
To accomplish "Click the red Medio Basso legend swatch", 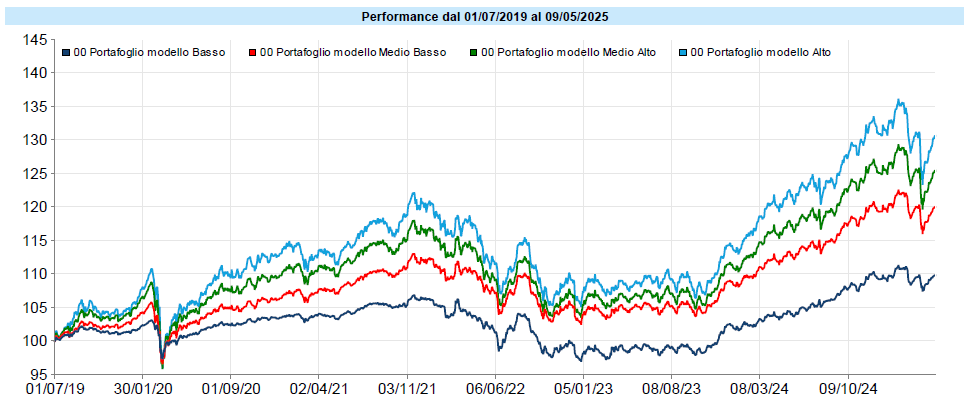I will tap(252, 53).
